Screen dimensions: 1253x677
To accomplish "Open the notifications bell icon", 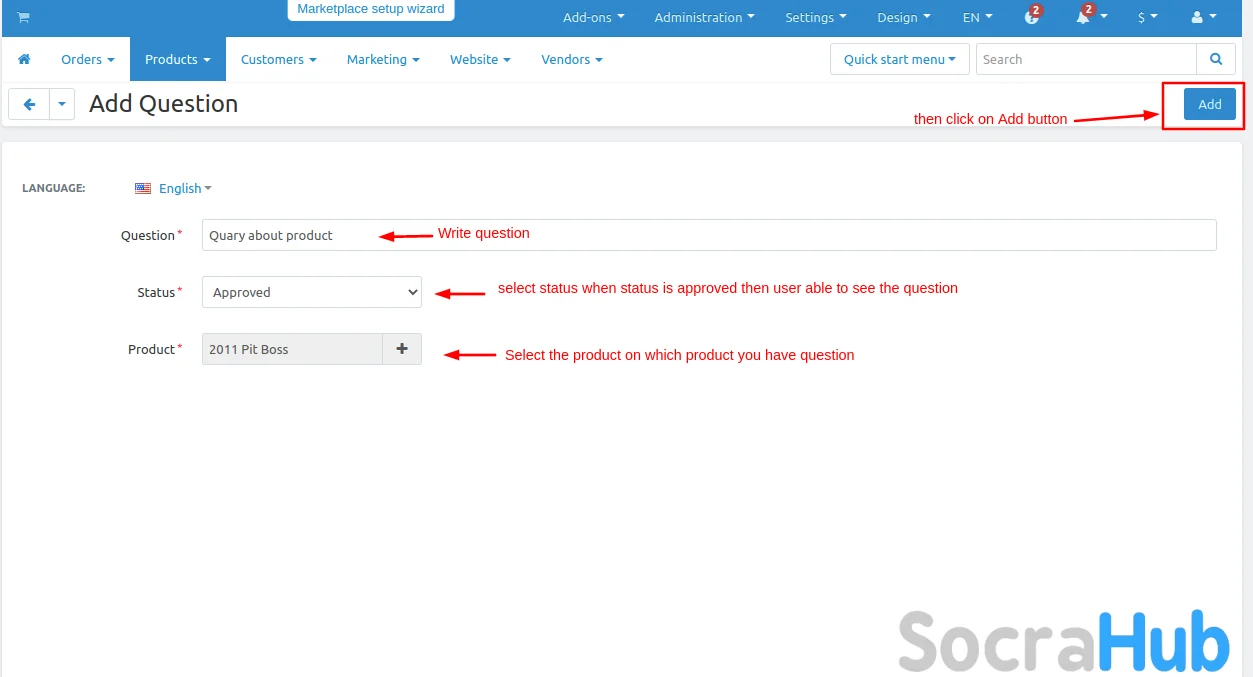I will (x=1084, y=17).
